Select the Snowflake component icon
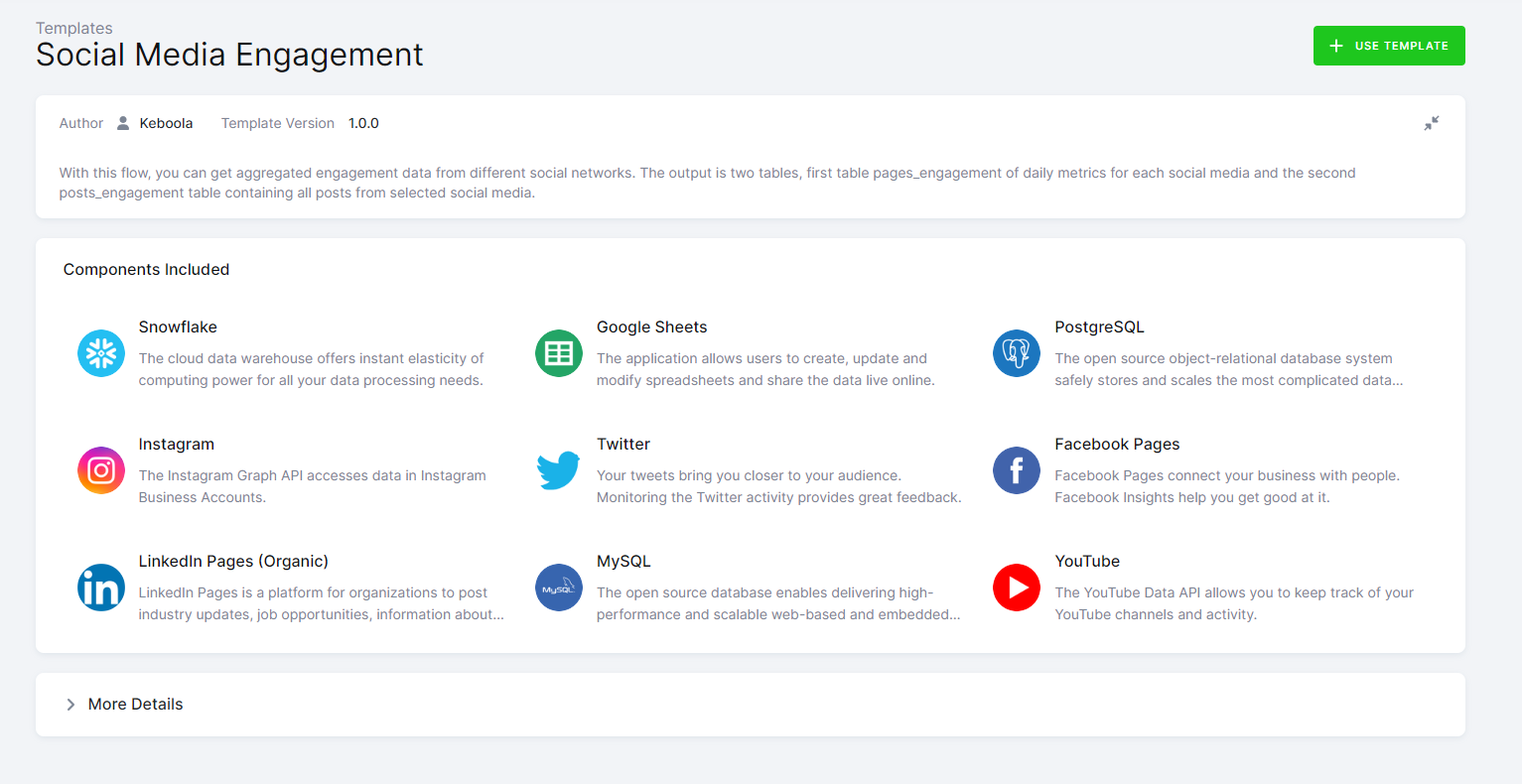The height and width of the screenshot is (784, 1522). pos(100,353)
